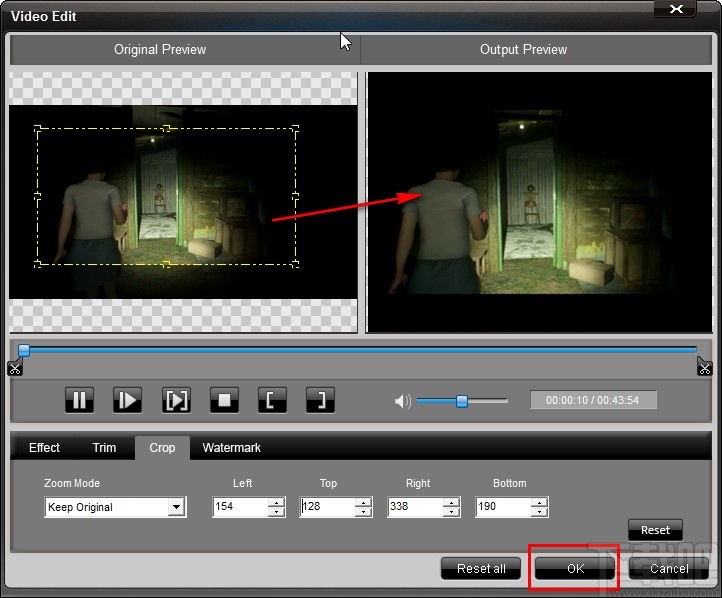Click the Reset button
722x598 pixels.
pos(655,530)
